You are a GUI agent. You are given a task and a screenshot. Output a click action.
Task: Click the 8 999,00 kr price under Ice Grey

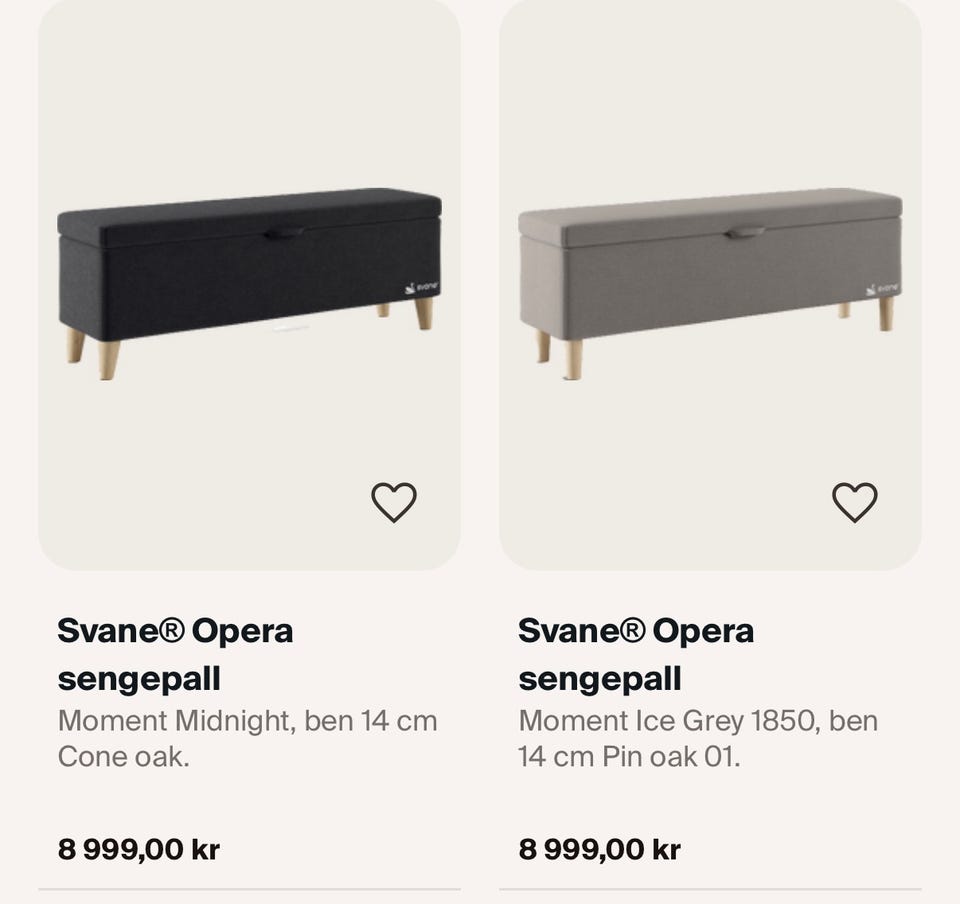click(x=600, y=850)
